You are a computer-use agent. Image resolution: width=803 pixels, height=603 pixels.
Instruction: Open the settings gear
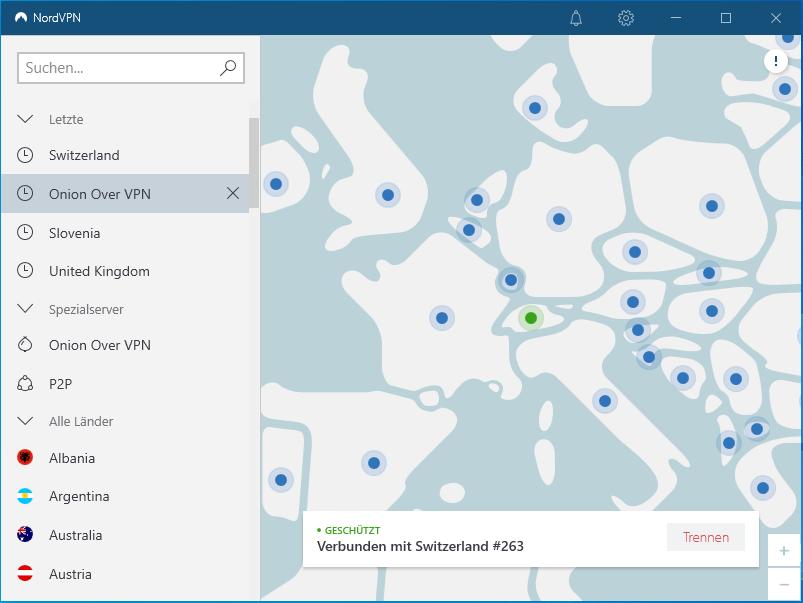[x=625, y=18]
